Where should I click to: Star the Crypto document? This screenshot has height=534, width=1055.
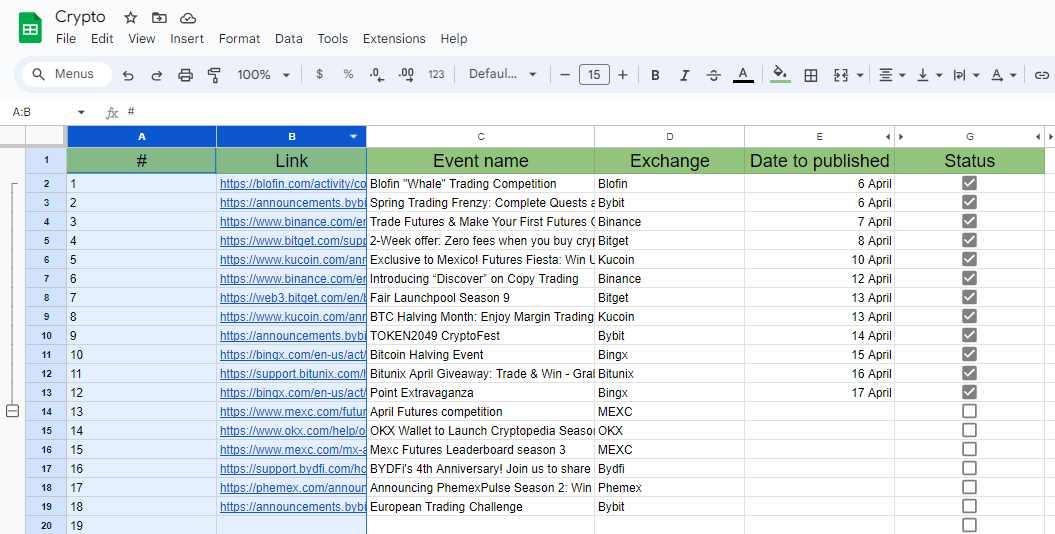[131, 17]
